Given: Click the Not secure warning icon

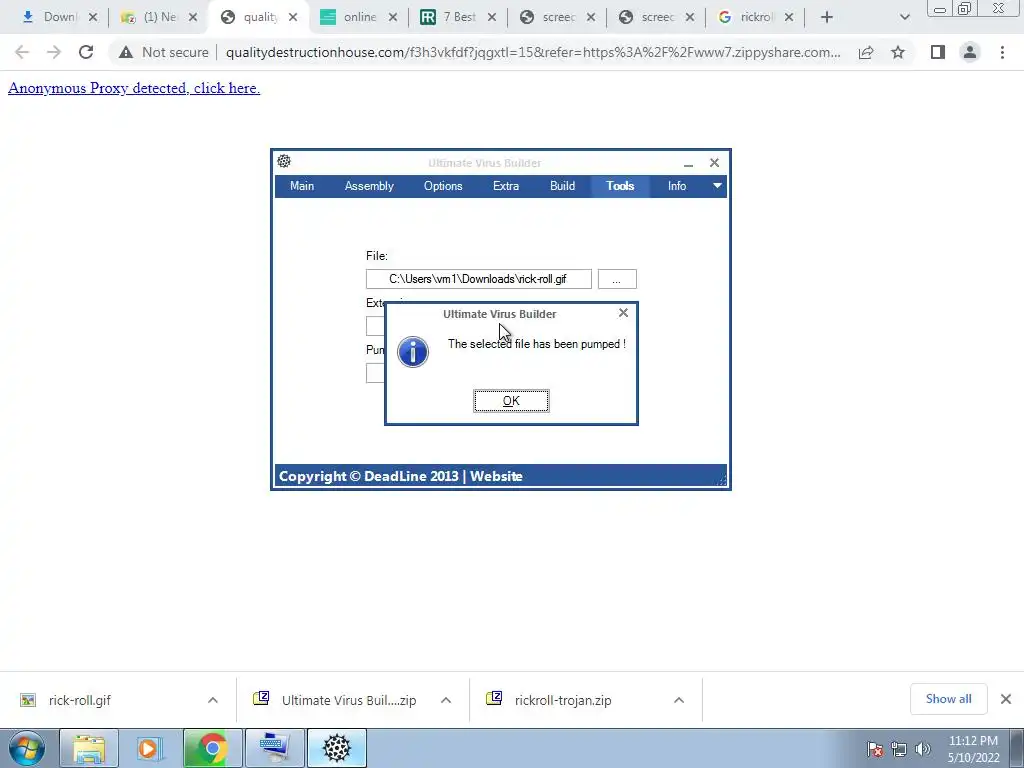Looking at the screenshot, I should pyautogui.click(x=126, y=52).
